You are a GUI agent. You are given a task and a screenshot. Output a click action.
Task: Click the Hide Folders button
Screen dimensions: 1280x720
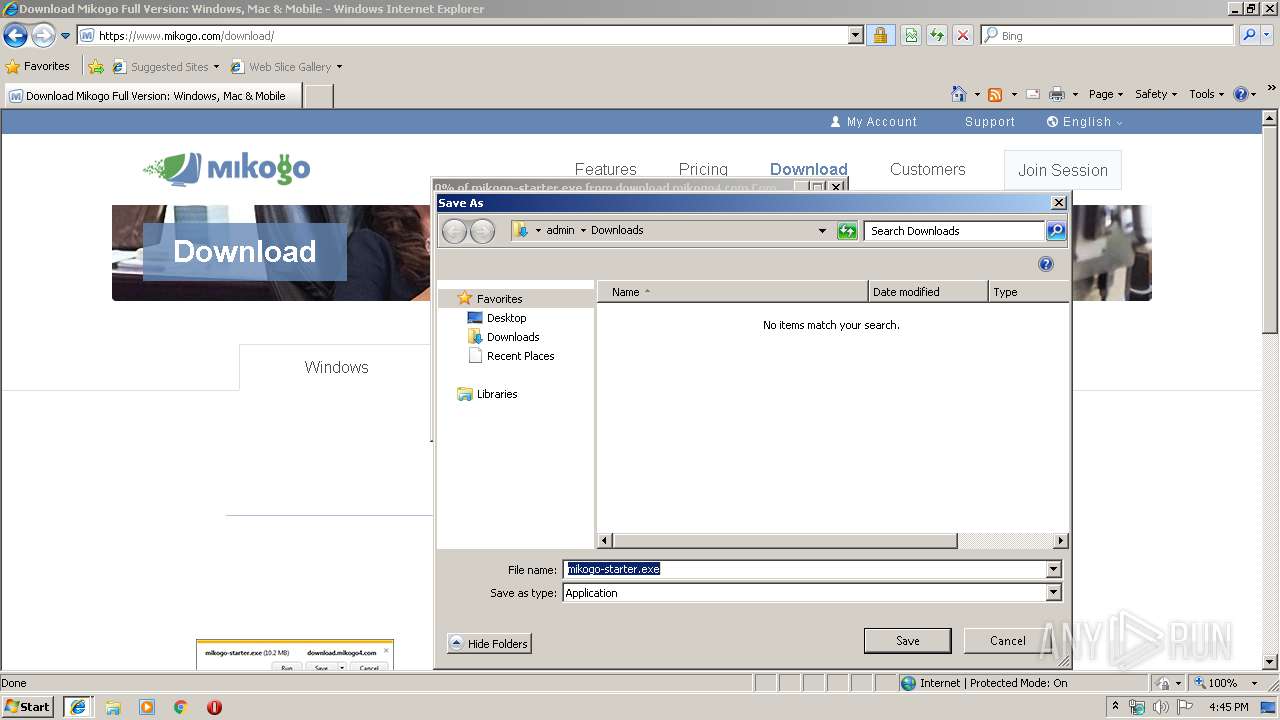(x=489, y=644)
